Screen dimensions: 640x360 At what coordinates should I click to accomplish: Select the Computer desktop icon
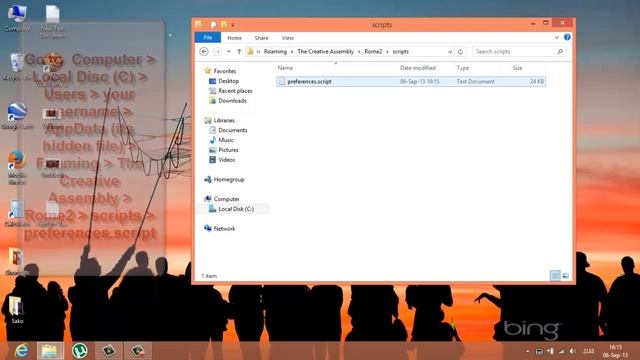[x=17, y=18]
